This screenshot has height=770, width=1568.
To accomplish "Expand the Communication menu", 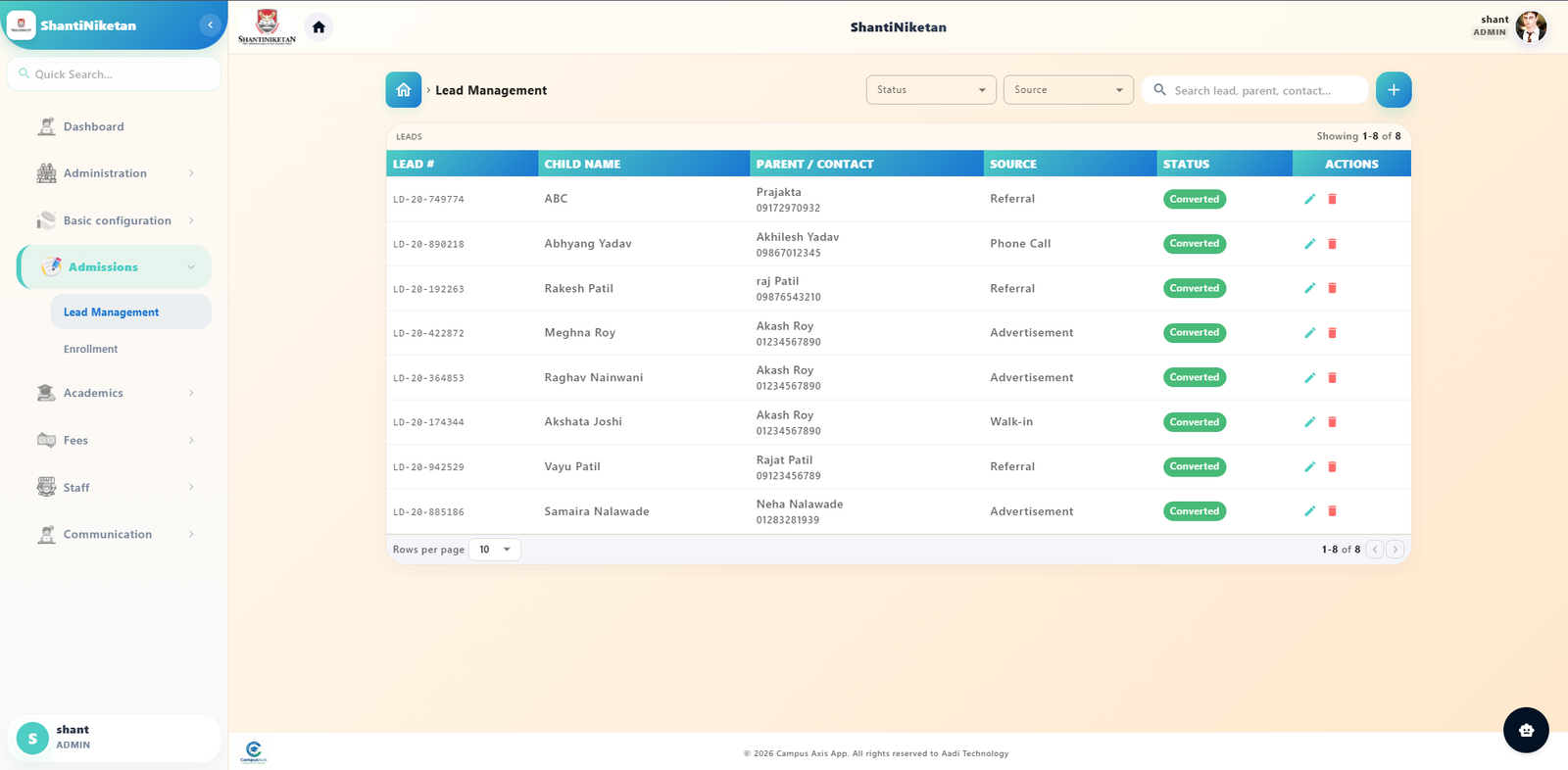I will pos(115,534).
